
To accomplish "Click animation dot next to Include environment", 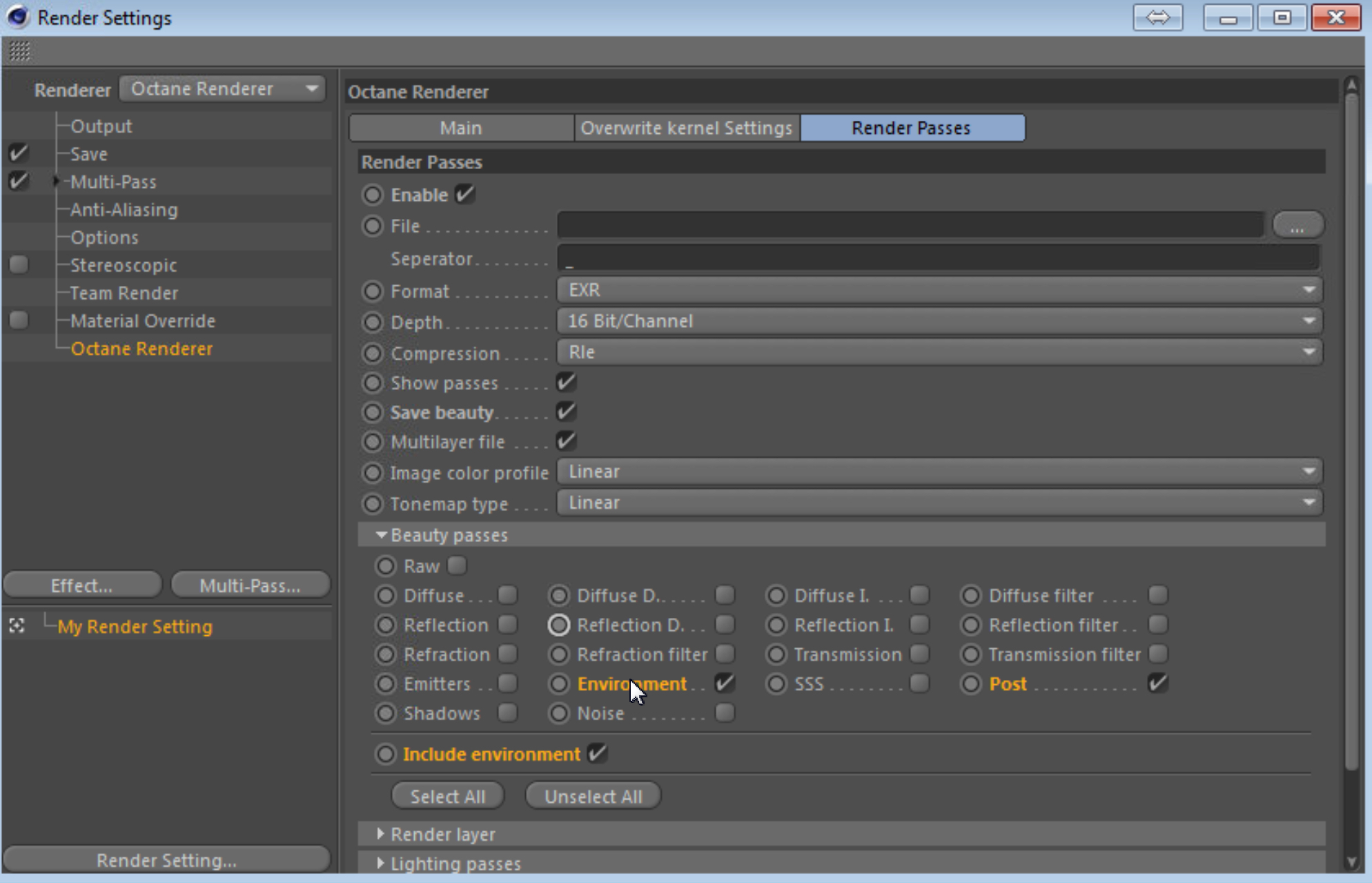I will pyautogui.click(x=386, y=753).
